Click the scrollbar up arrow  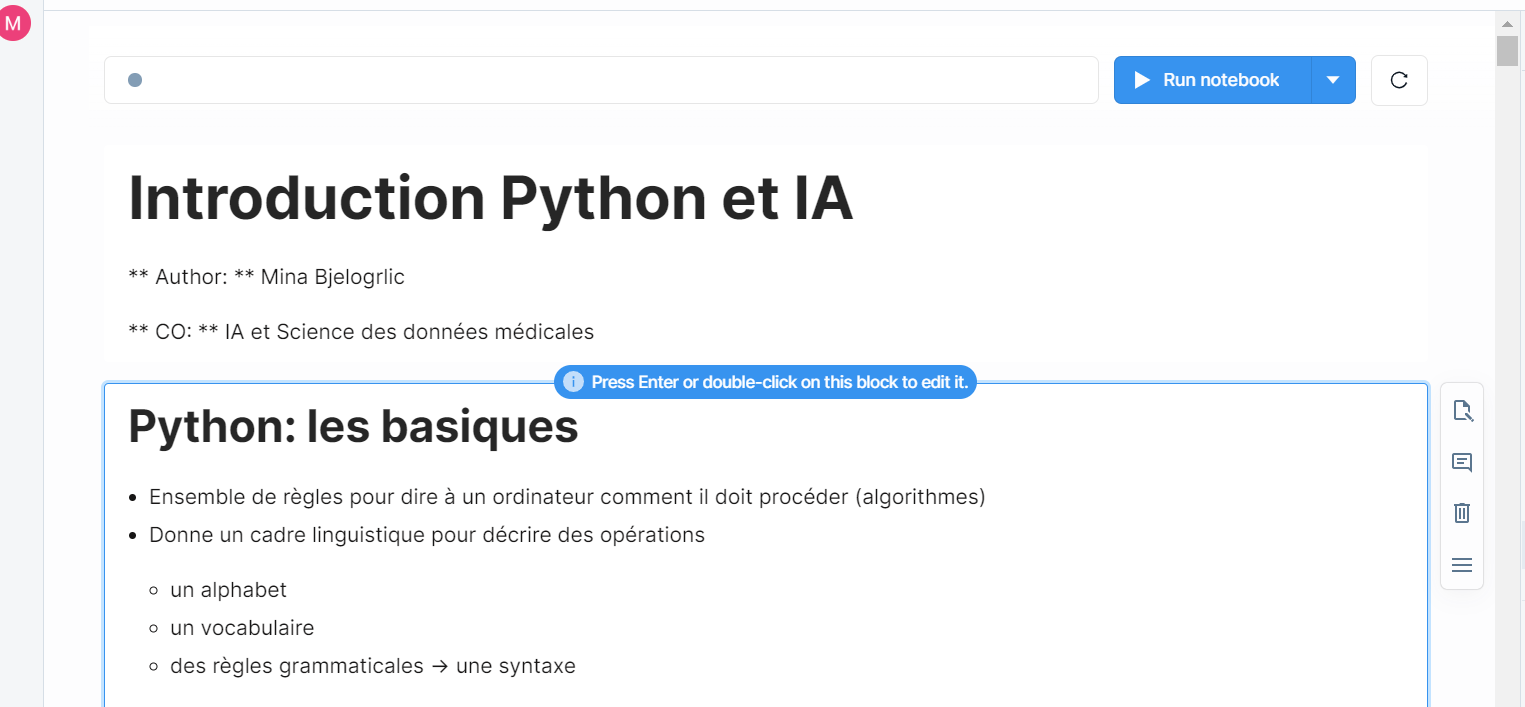point(1508,23)
